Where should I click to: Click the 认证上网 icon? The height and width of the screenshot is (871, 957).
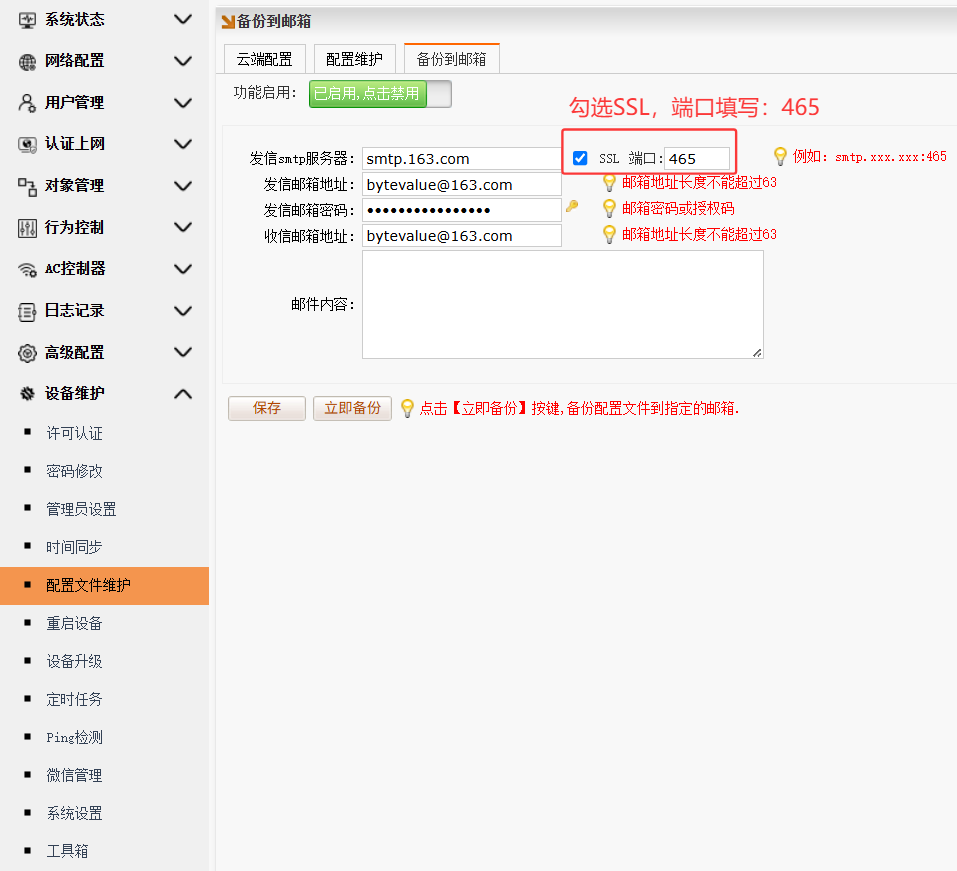[27, 145]
